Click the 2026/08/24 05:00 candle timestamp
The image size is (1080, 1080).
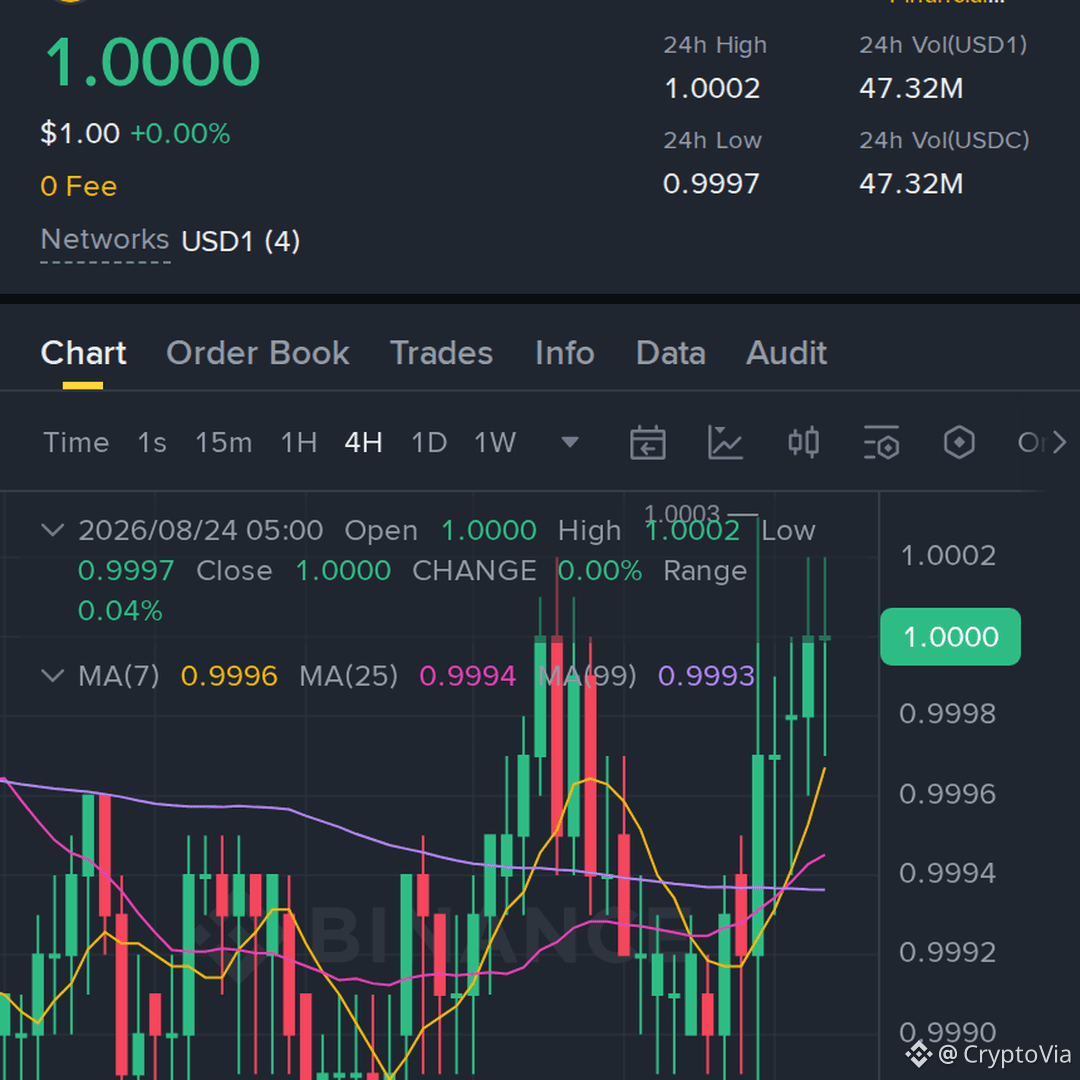pos(200,530)
